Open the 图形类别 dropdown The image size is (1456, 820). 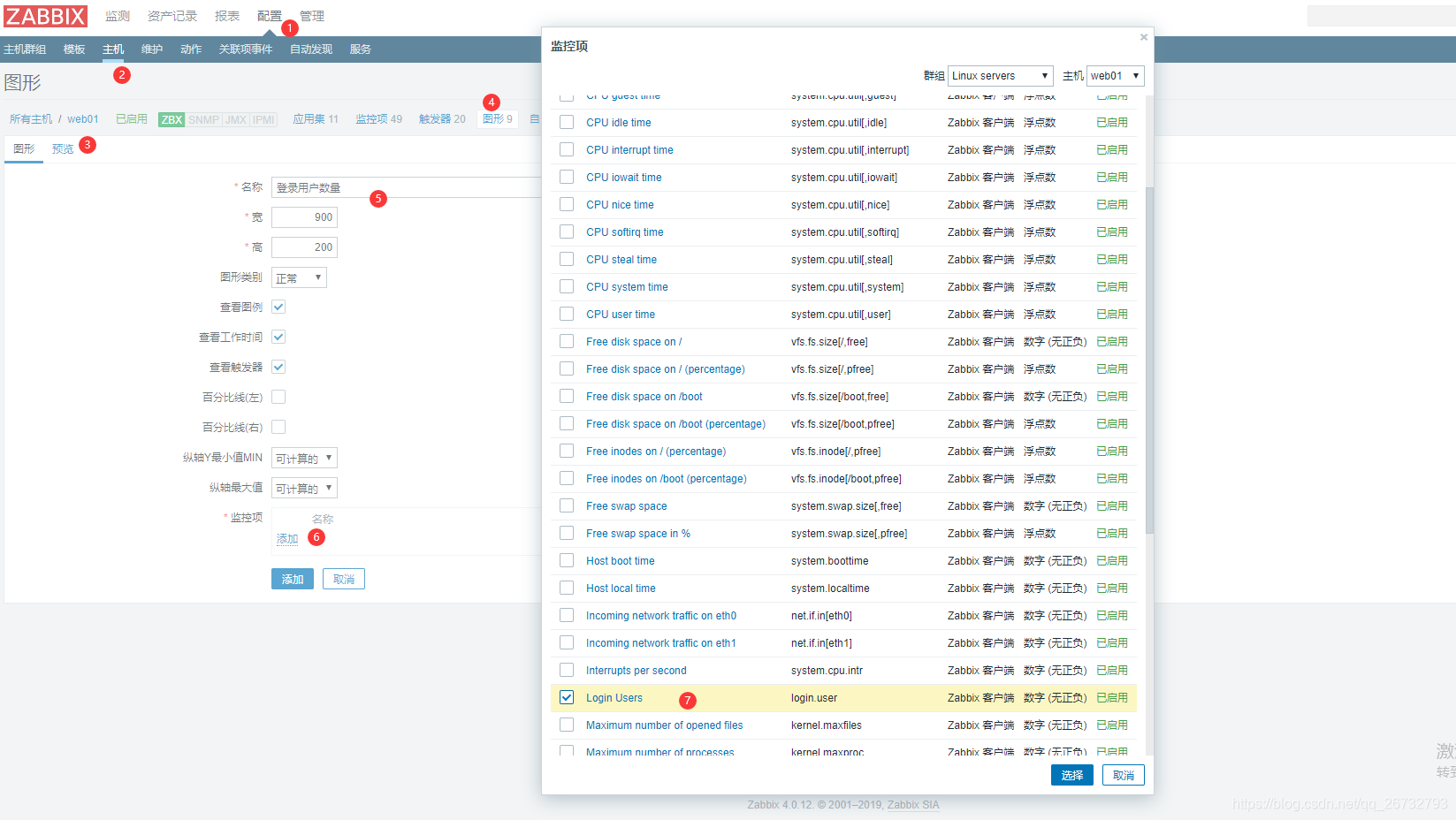pos(299,277)
